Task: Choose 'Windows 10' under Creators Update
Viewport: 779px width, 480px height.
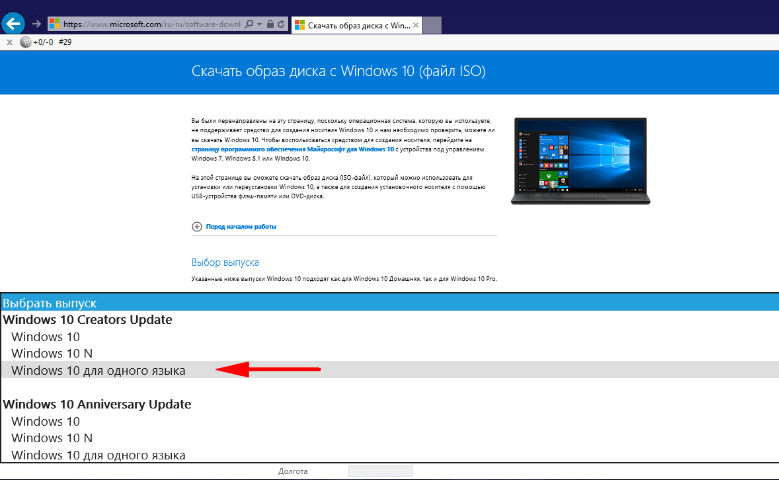Action: click(x=390, y=336)
